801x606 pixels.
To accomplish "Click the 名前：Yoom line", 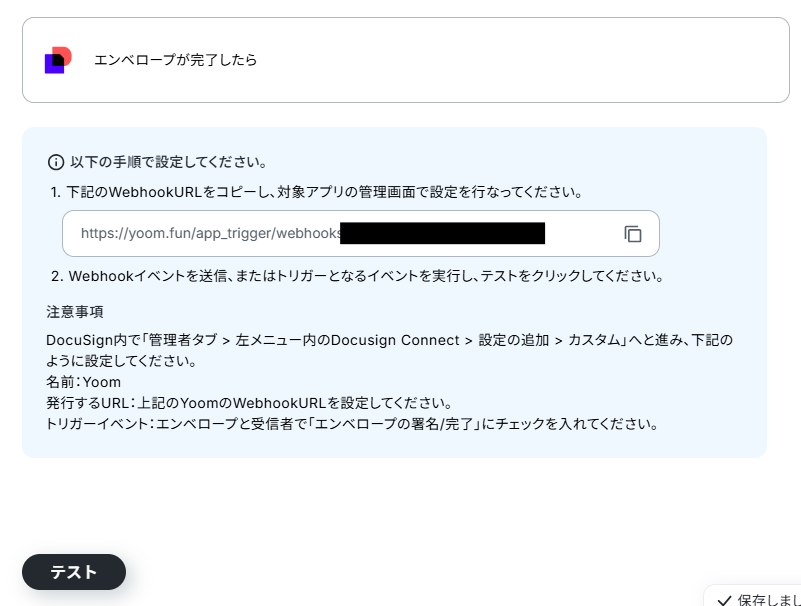I will pyautogui.click(x=84, y=382).
